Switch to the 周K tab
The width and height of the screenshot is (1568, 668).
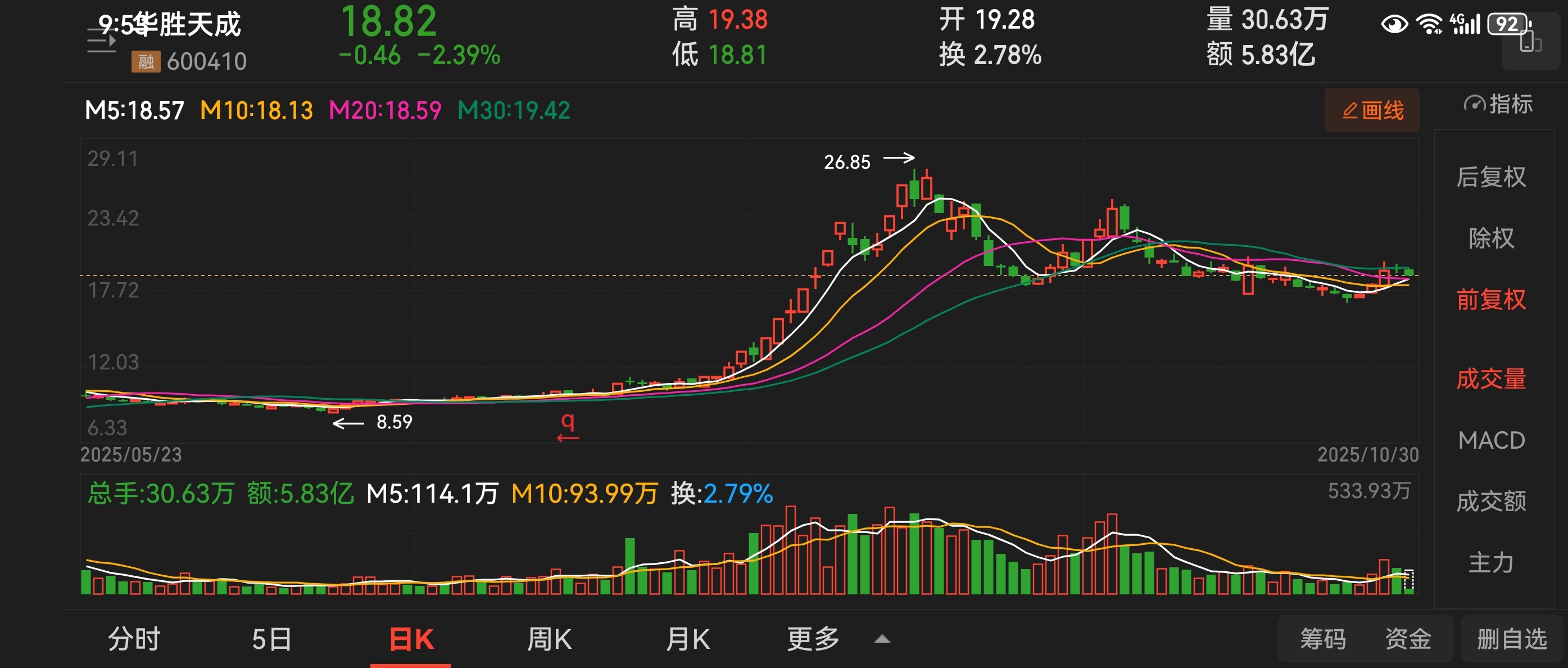click(x=549, y=639)
